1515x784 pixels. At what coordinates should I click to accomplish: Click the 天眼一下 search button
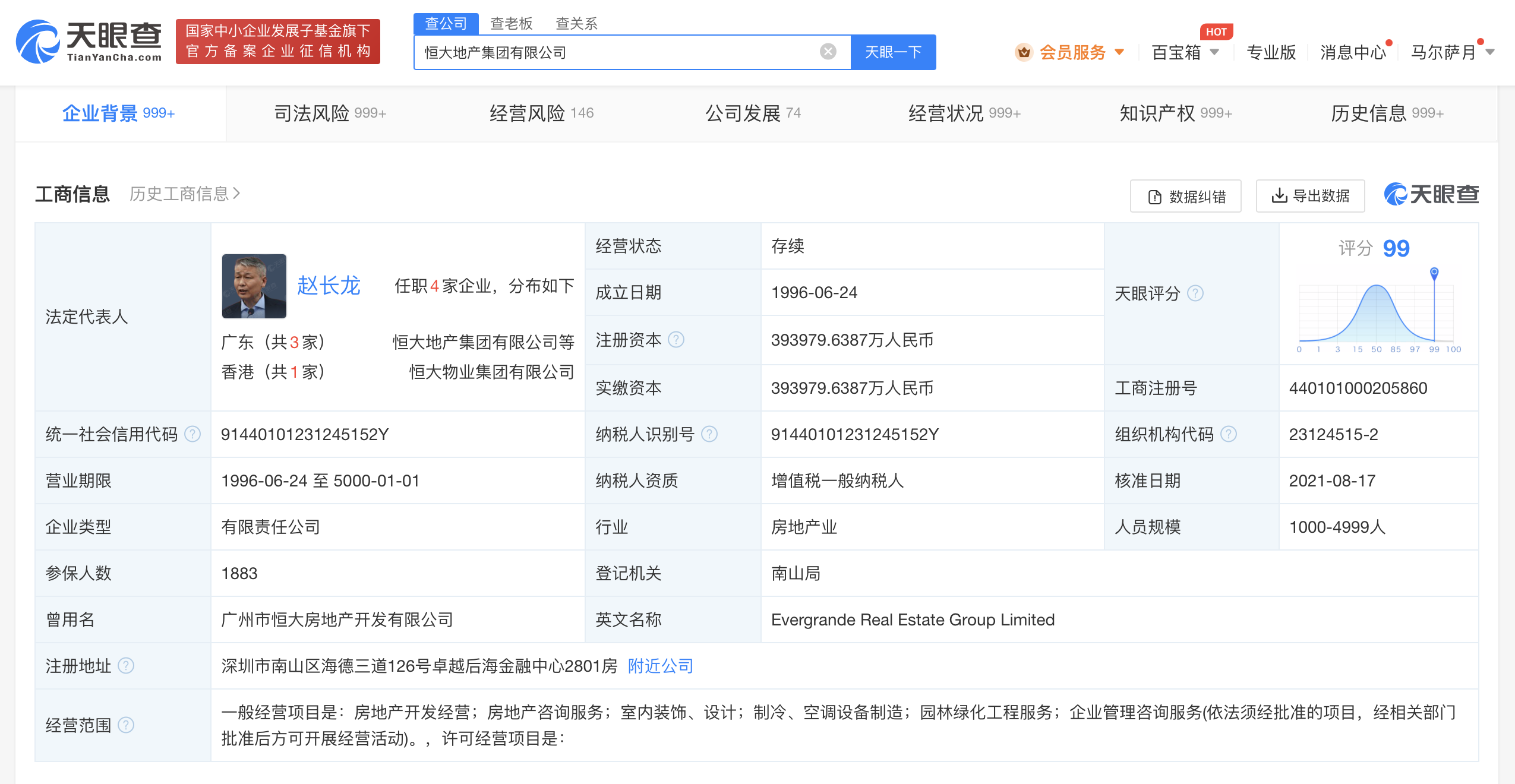click(x=893, y=52)
